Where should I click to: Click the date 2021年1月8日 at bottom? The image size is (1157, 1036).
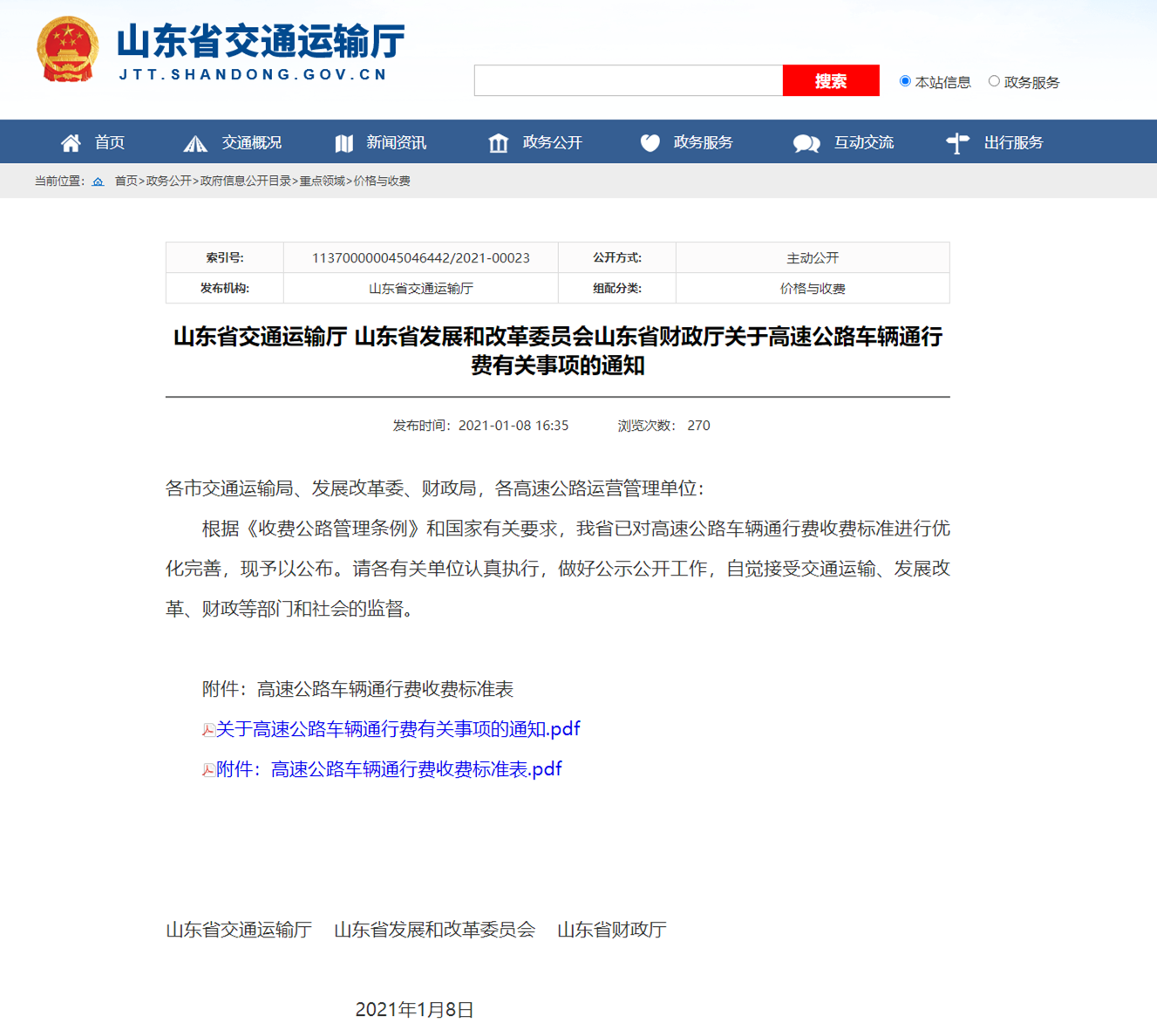coord(415,1010)
